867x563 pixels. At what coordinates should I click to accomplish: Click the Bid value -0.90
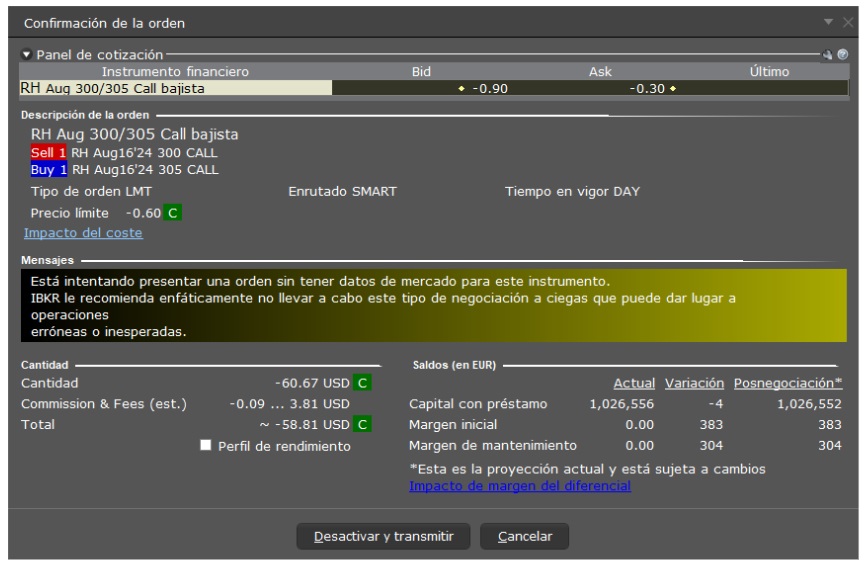click(490, 88)
